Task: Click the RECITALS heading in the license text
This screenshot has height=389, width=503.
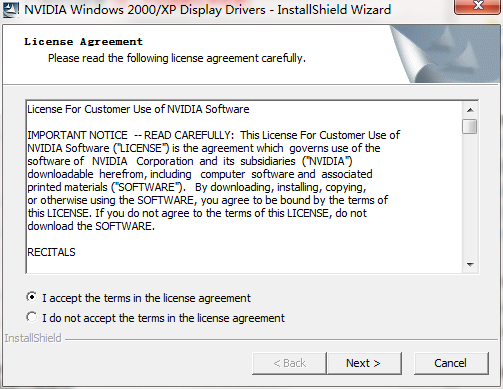Action: tap(51, 252)
